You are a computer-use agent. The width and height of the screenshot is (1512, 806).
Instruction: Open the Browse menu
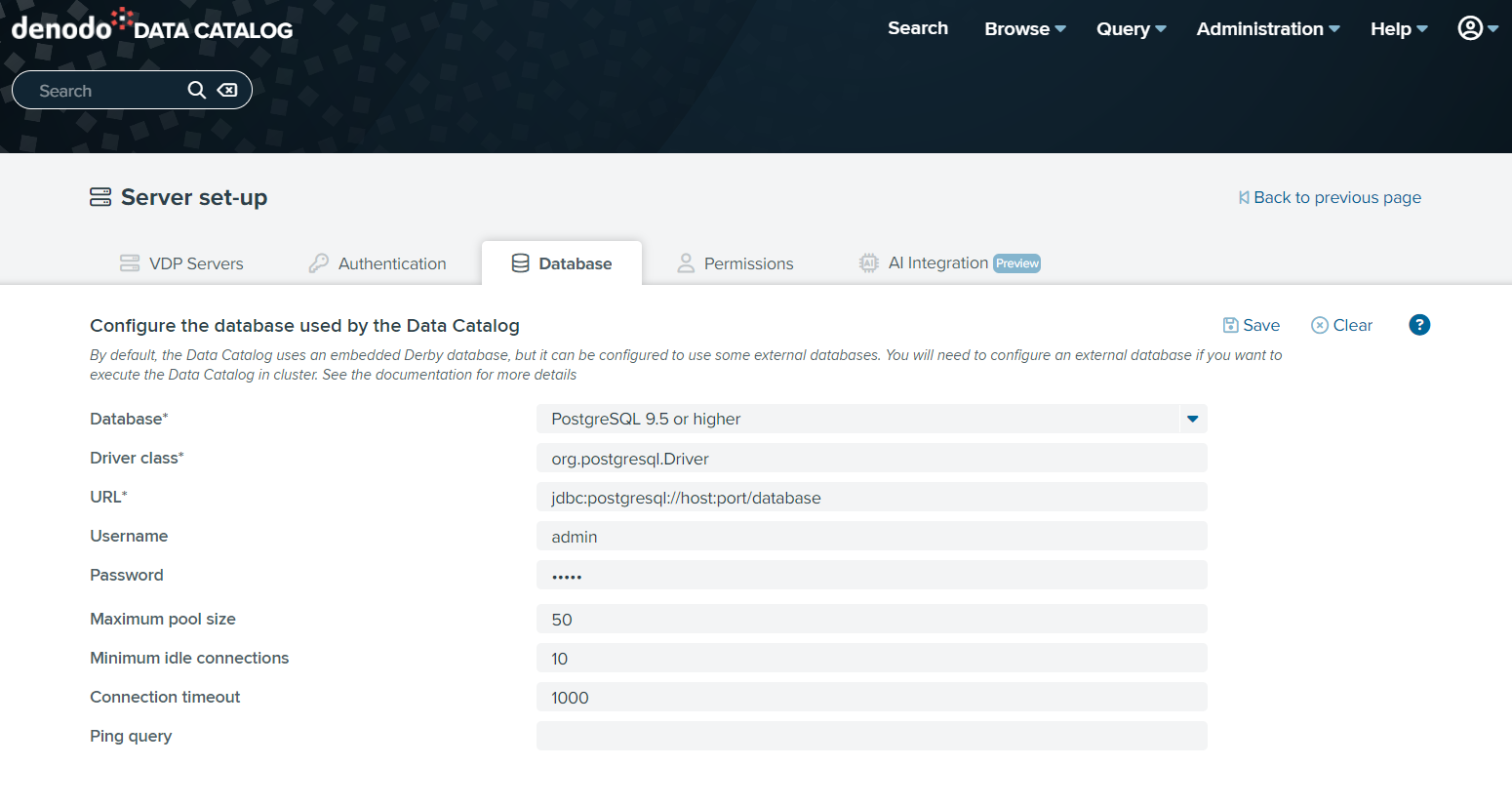(x=1024, y=28)
